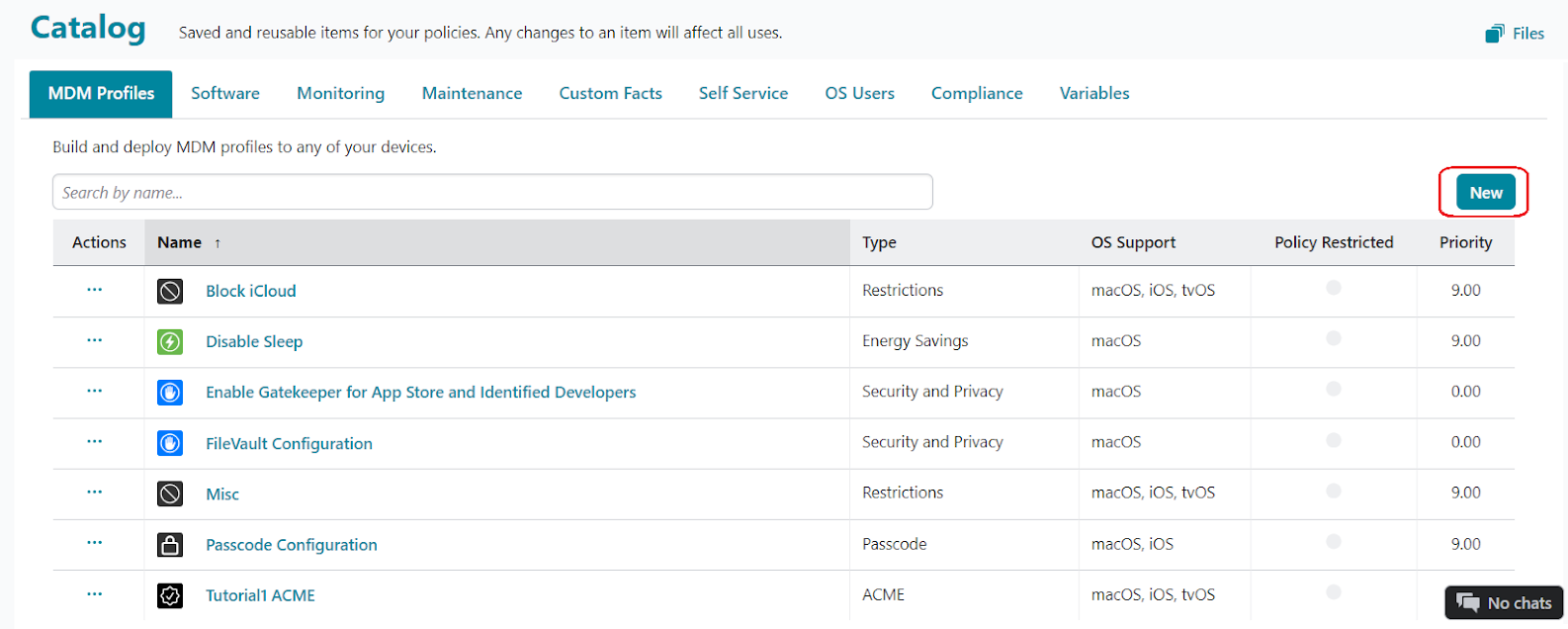Screen dimensions: 1568x629
Task: Click priority 0.00 in Enable Gatekeeper row
Action: coord(1466,392)
